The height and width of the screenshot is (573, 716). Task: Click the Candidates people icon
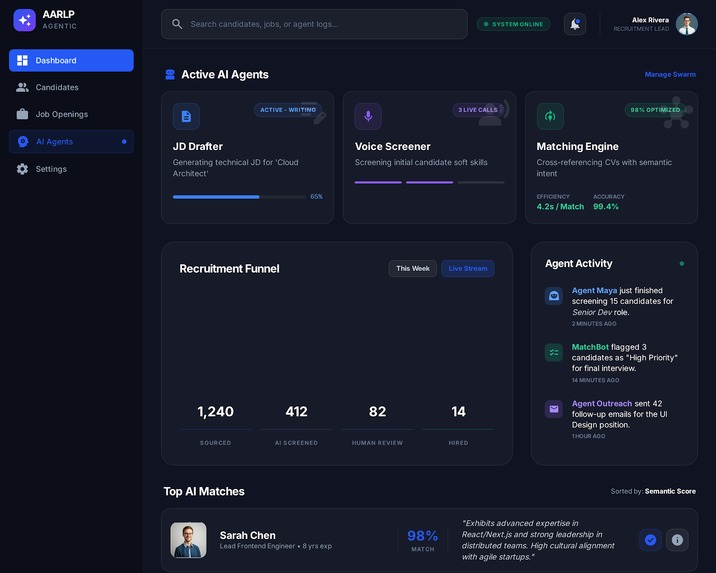pyautogui.click(x=22, y=87)
